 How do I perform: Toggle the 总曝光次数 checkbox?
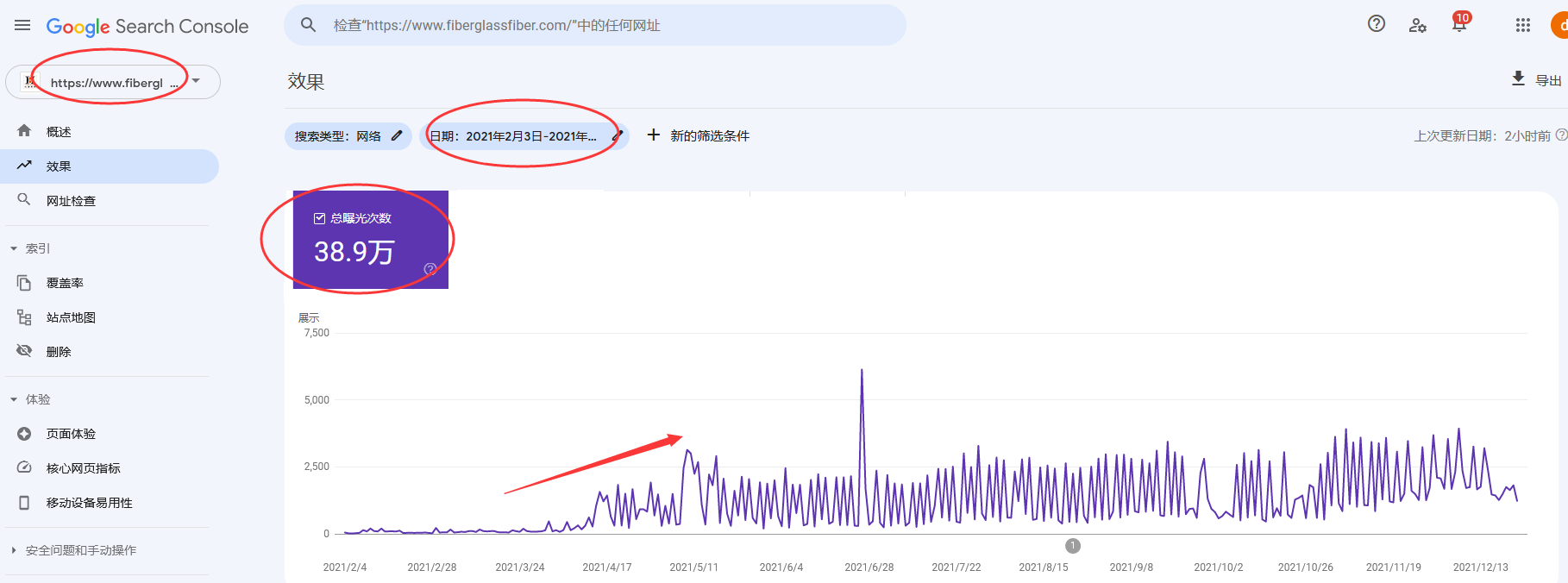[x=319, y=218]
